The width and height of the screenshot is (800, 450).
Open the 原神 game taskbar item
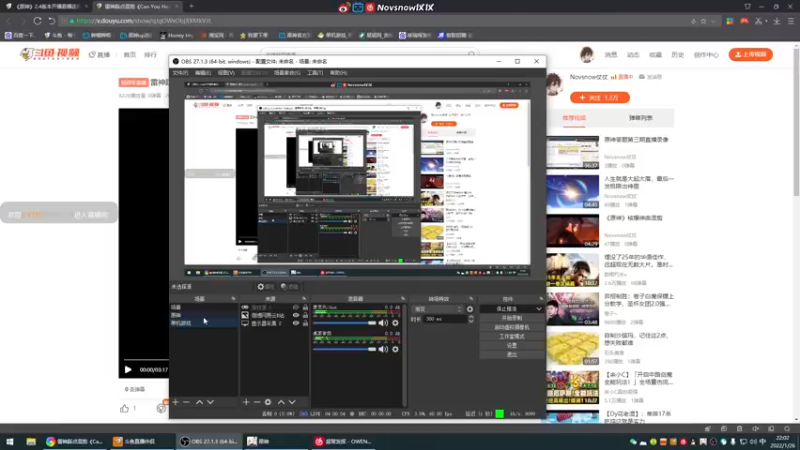pos(276,441)
